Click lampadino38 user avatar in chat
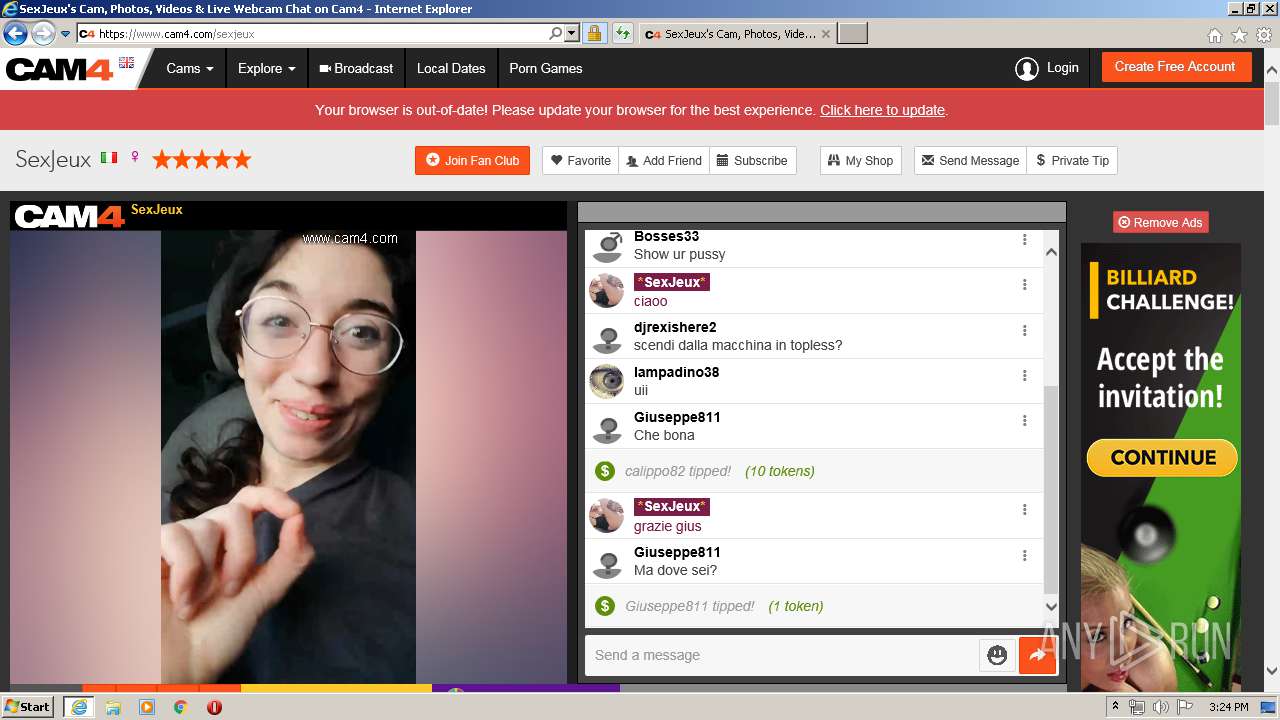Viewport: 1280px width, 720px height. pyautogui.click(x=606, y=381)
